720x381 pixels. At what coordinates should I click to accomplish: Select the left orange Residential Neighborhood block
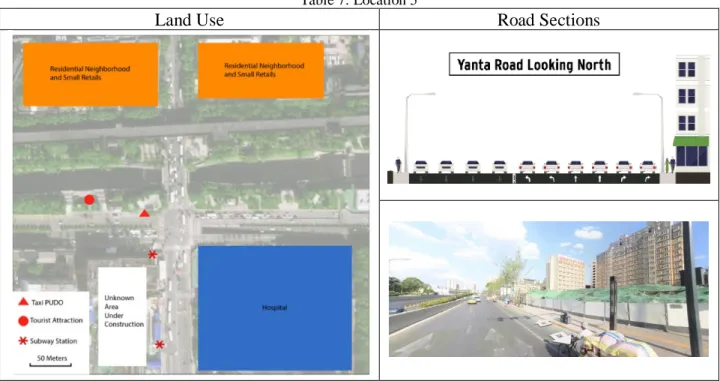click(x=90, y=74)
